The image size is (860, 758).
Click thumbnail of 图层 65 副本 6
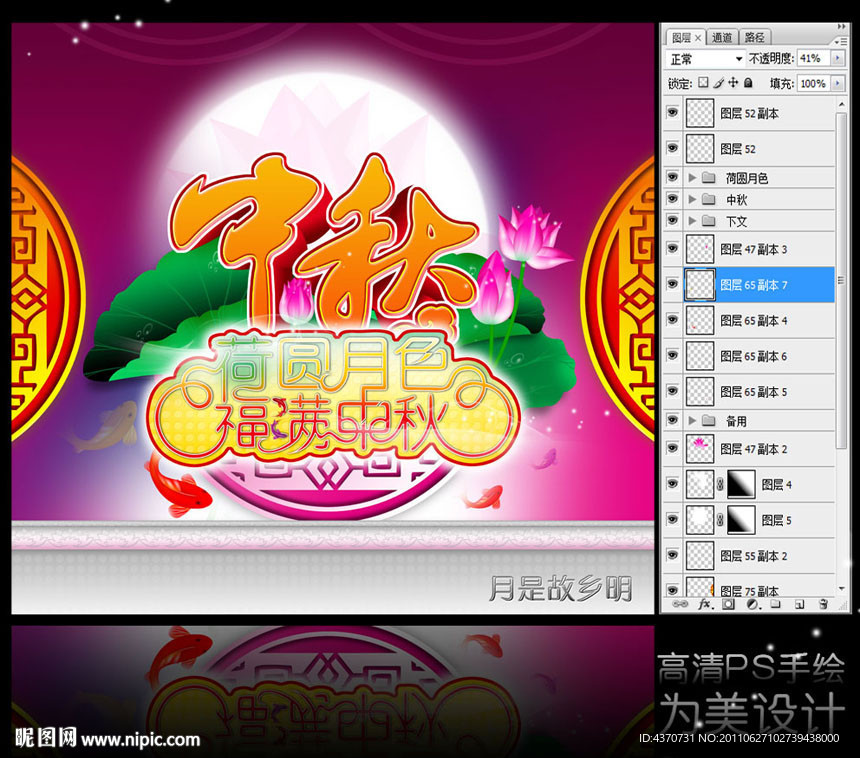click(x=700, y=355)
